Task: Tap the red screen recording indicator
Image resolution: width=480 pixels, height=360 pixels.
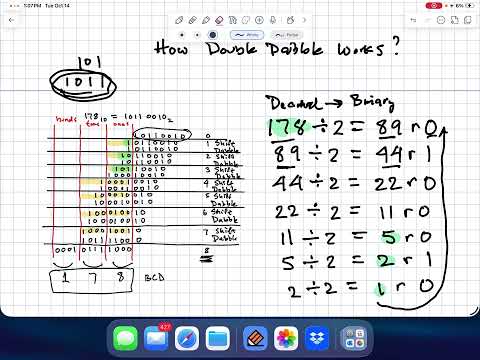Action: (x=434, y=6)
